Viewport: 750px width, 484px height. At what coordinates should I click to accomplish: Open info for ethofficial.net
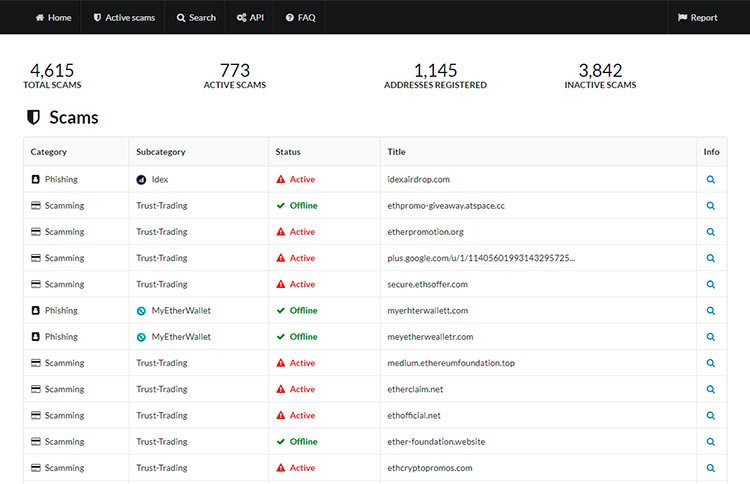pos(711,416)
